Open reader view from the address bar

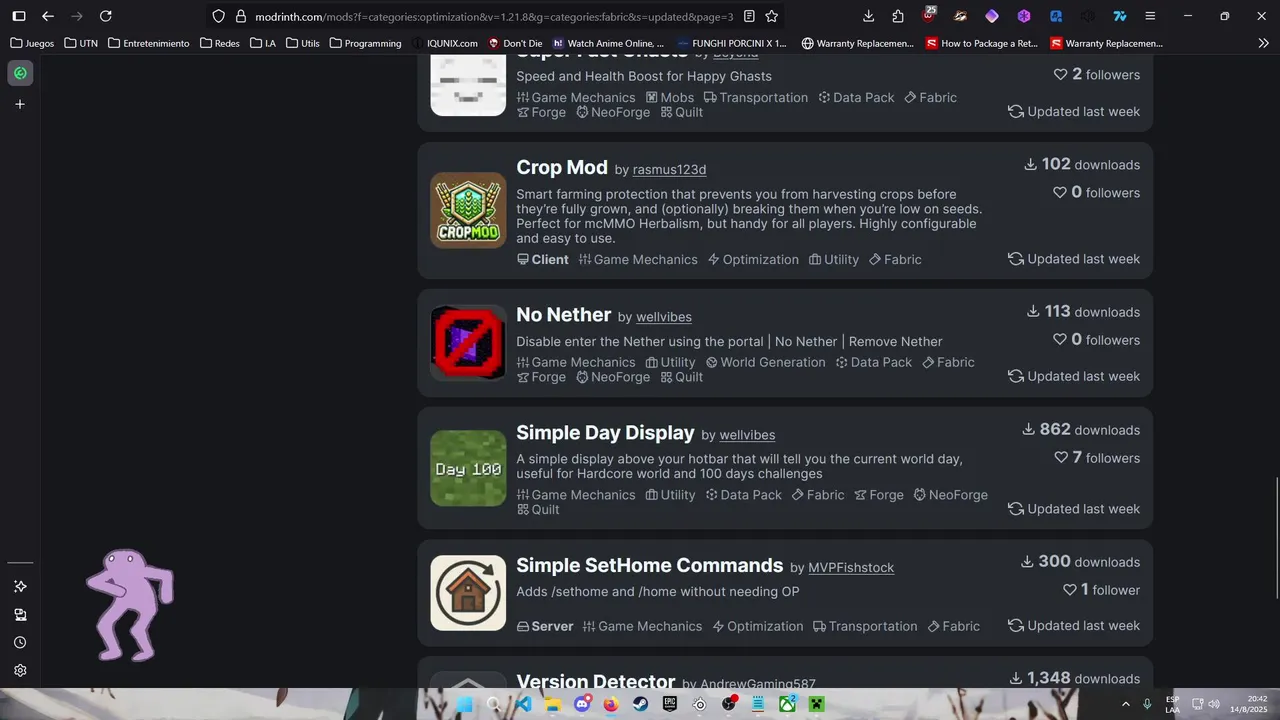[x=749, y=16]
